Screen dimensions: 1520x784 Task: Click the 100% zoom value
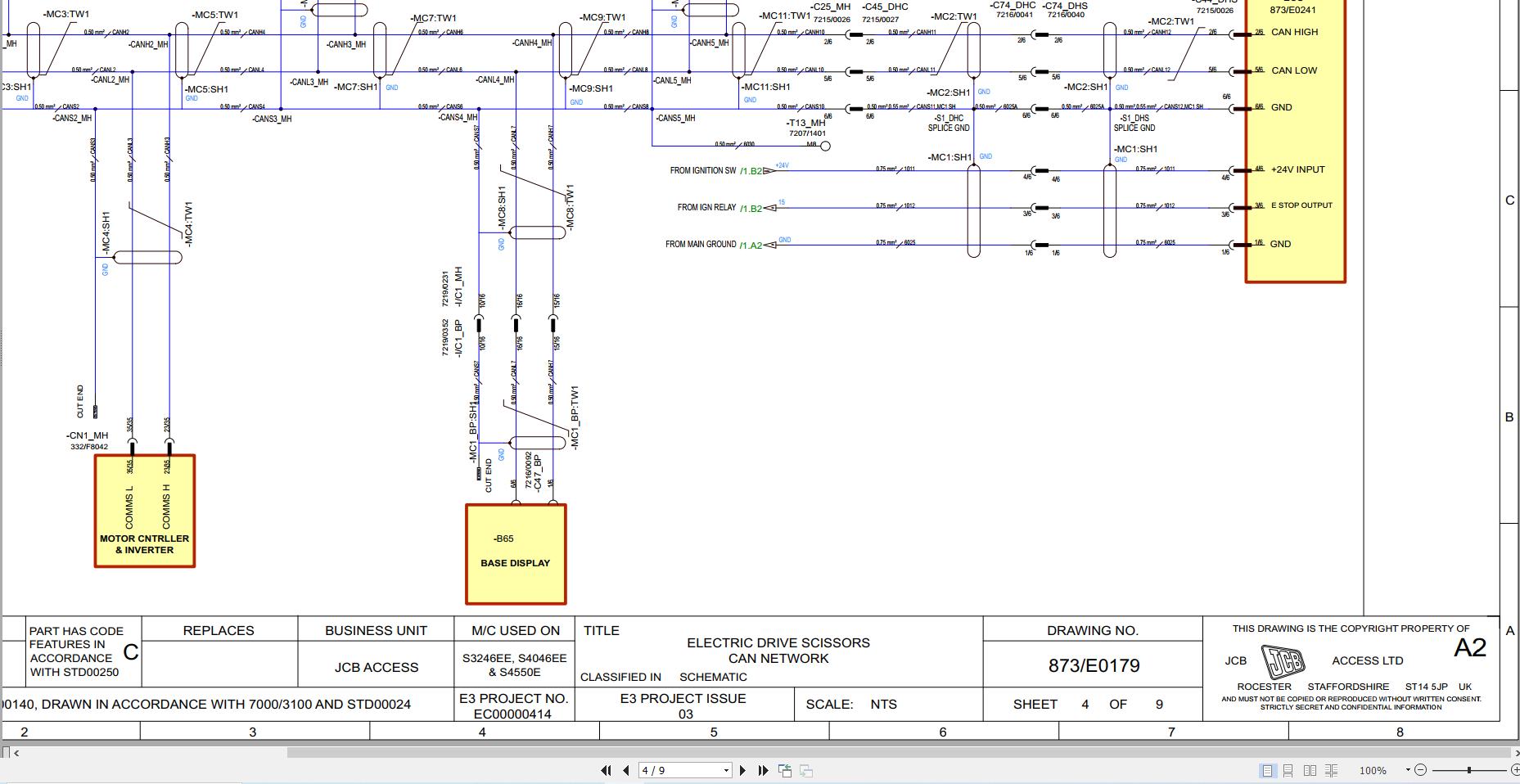click(x=1373, y=771)
